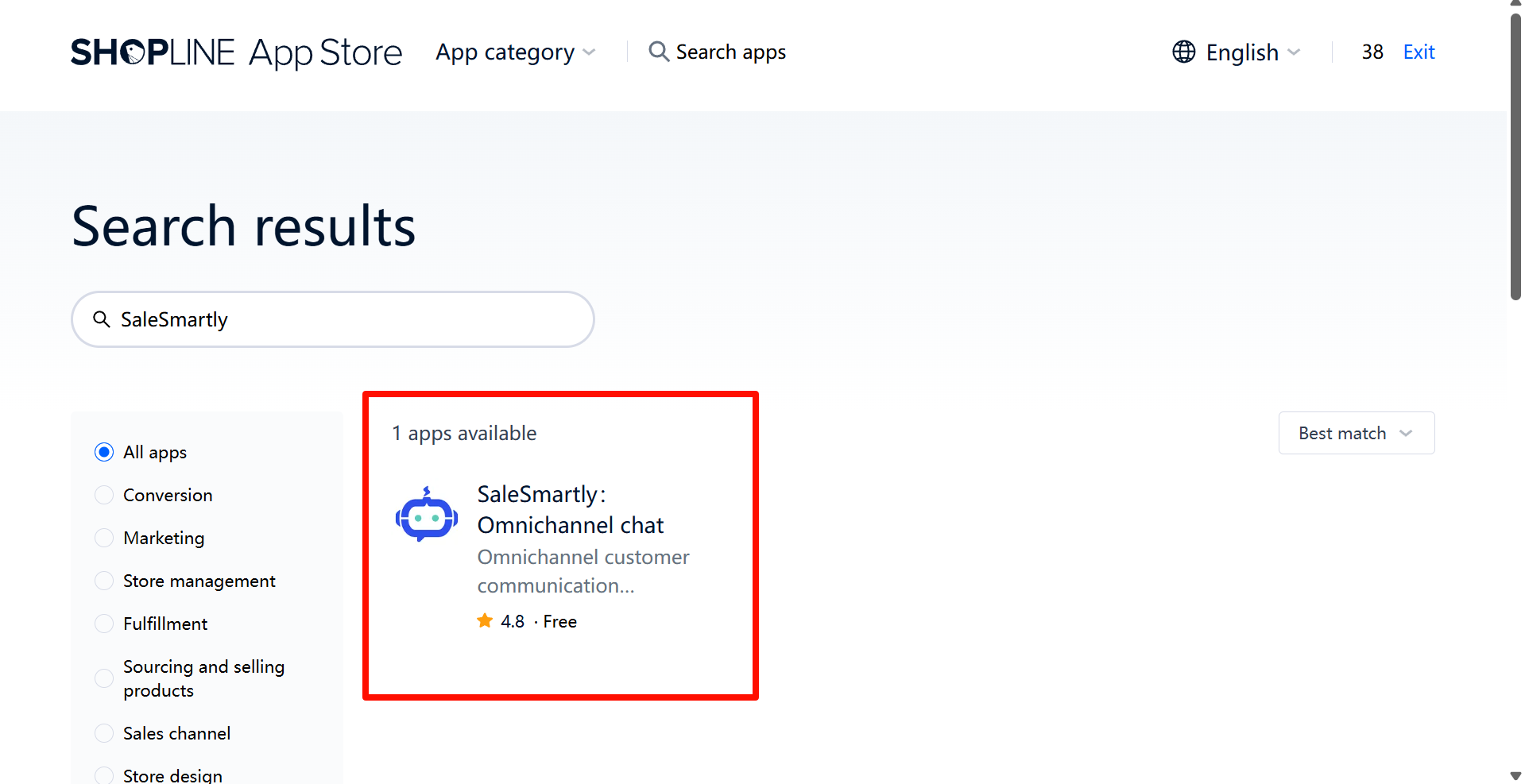Choose the Store management filter
Viewport: 1525px width, 784px height.
104,581
